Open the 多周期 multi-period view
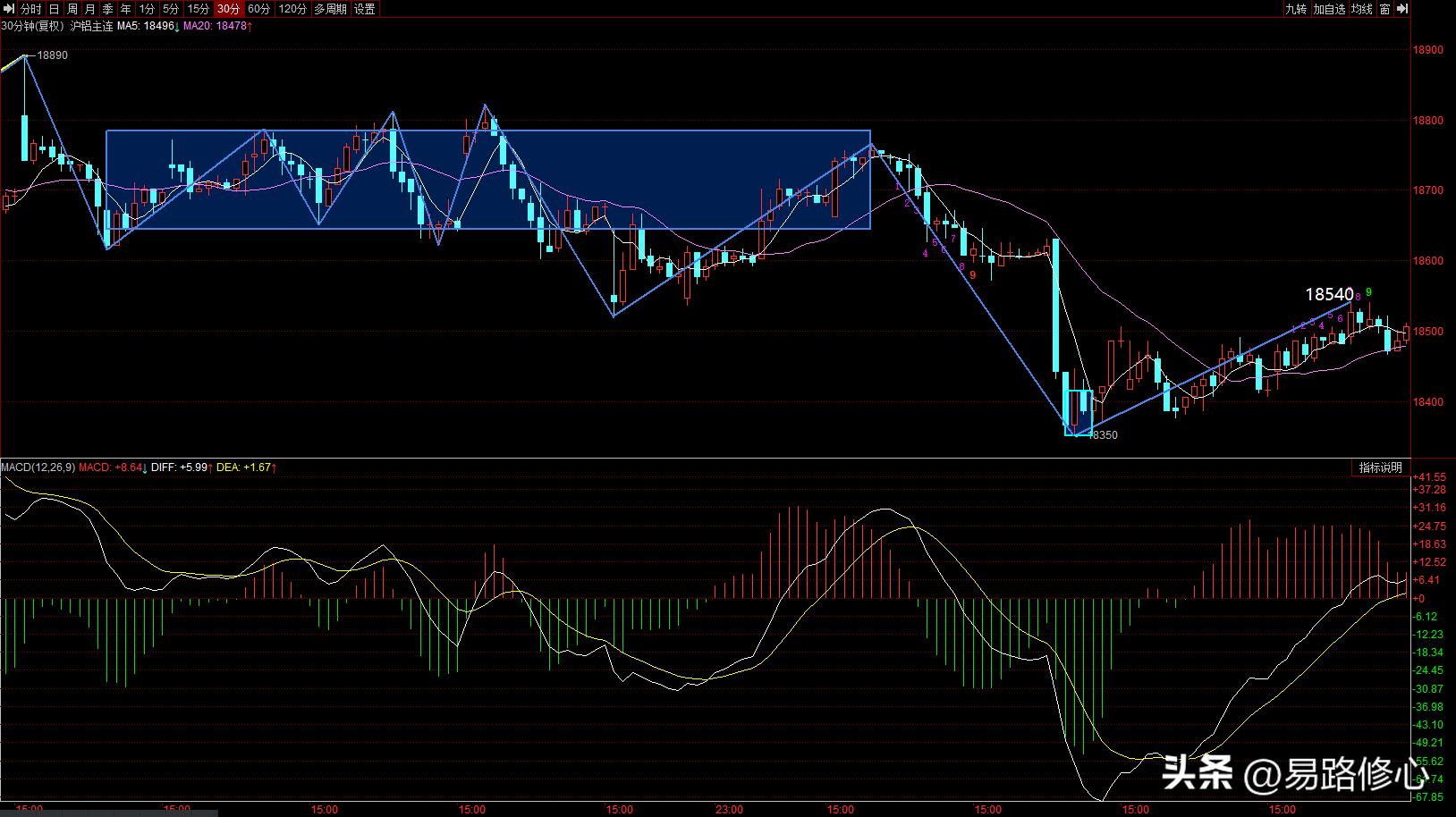This screenshot has width=1456, height=817. coord(330,9)
